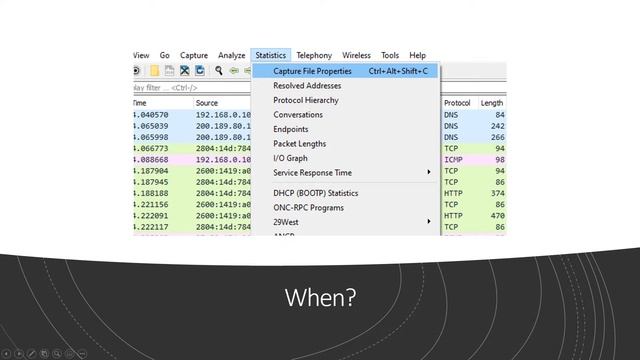Open the Help menu

coord(418,55)
